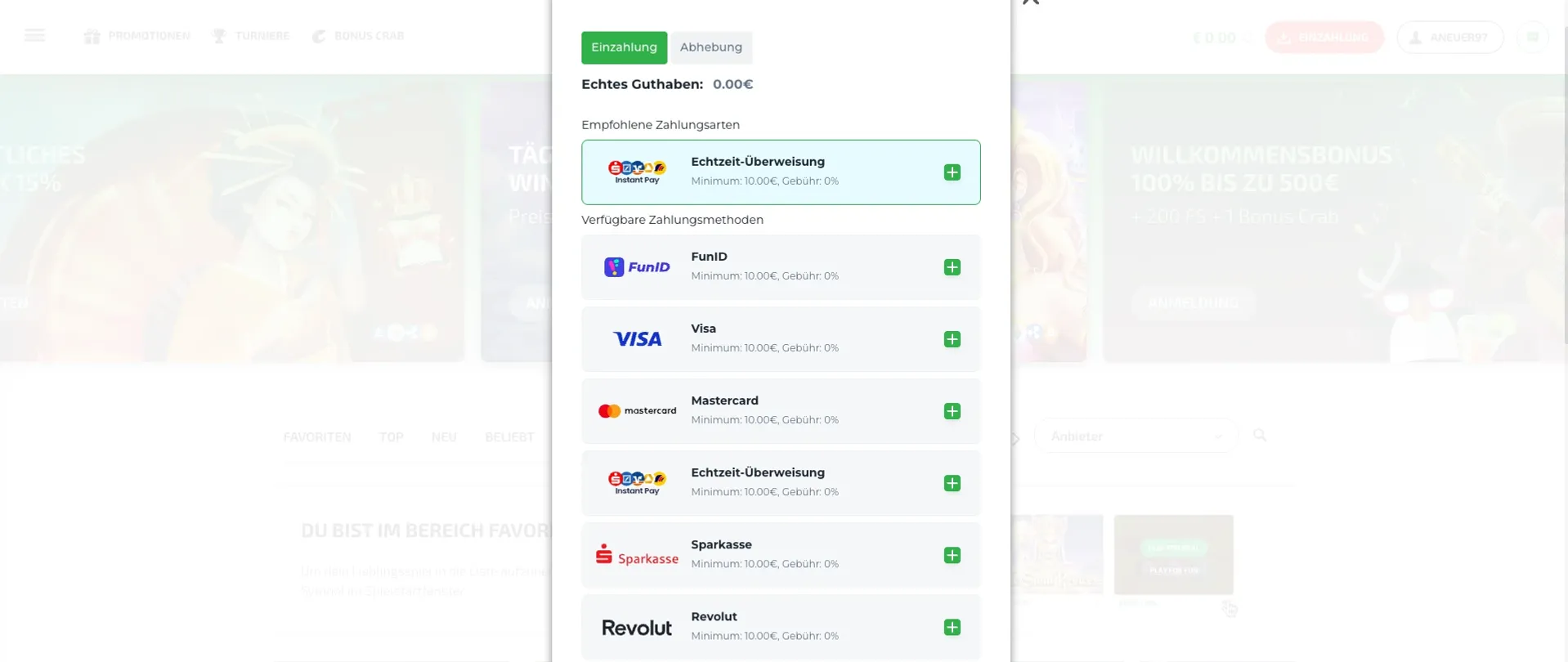Click the red Einzahlung header button
The width and height of the screenshot is (1568, 662).
coord(1324,38)
